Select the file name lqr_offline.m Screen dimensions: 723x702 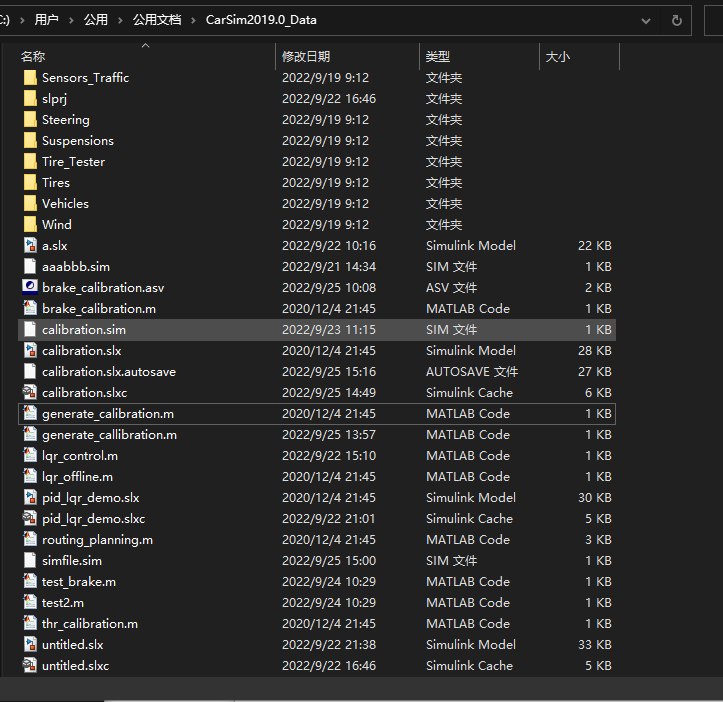click(x=77, y=476)
